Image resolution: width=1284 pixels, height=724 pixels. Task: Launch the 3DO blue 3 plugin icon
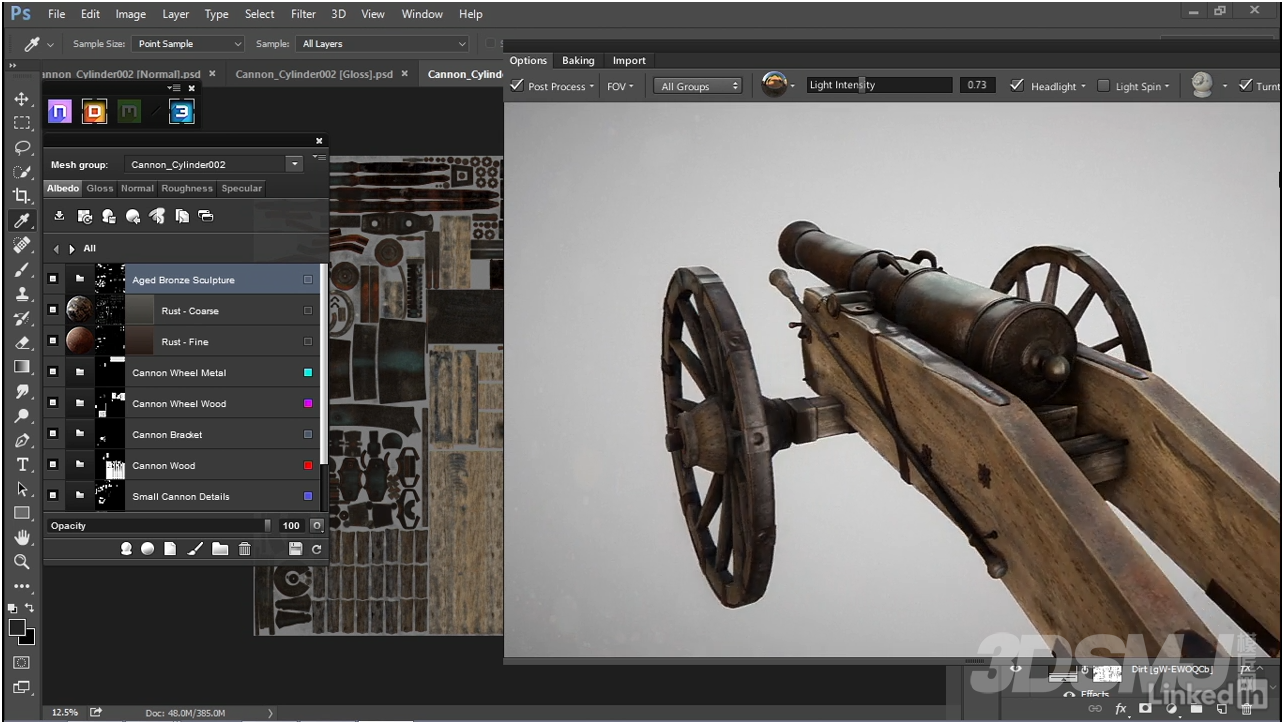click(181, 112)
